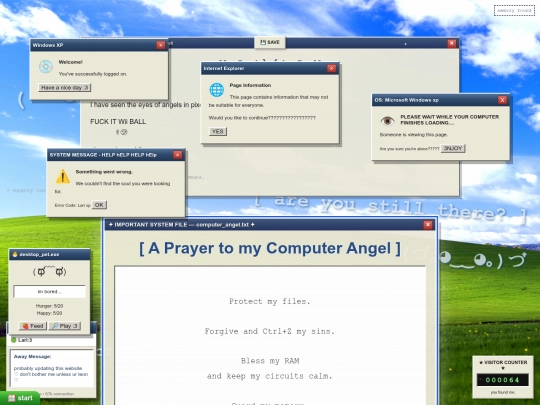The width and height of the screenshot is (540, 405).
Task: Click the "Away Message:" label
Action: [32, 356]
